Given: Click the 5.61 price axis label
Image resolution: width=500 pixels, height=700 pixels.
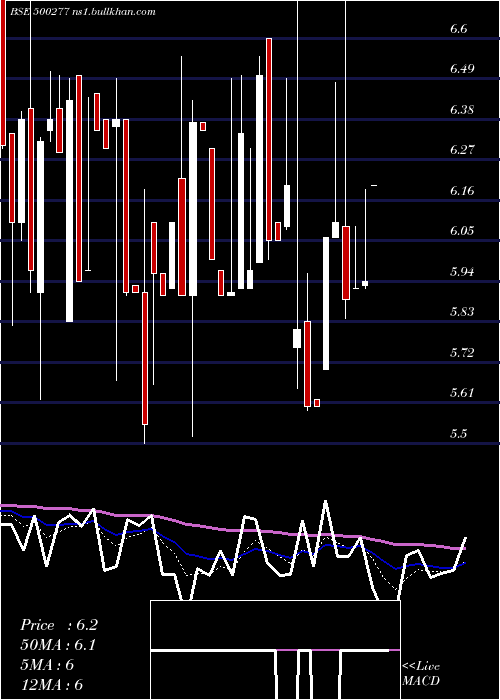Looking at the screenshot, I should (462, 393).
